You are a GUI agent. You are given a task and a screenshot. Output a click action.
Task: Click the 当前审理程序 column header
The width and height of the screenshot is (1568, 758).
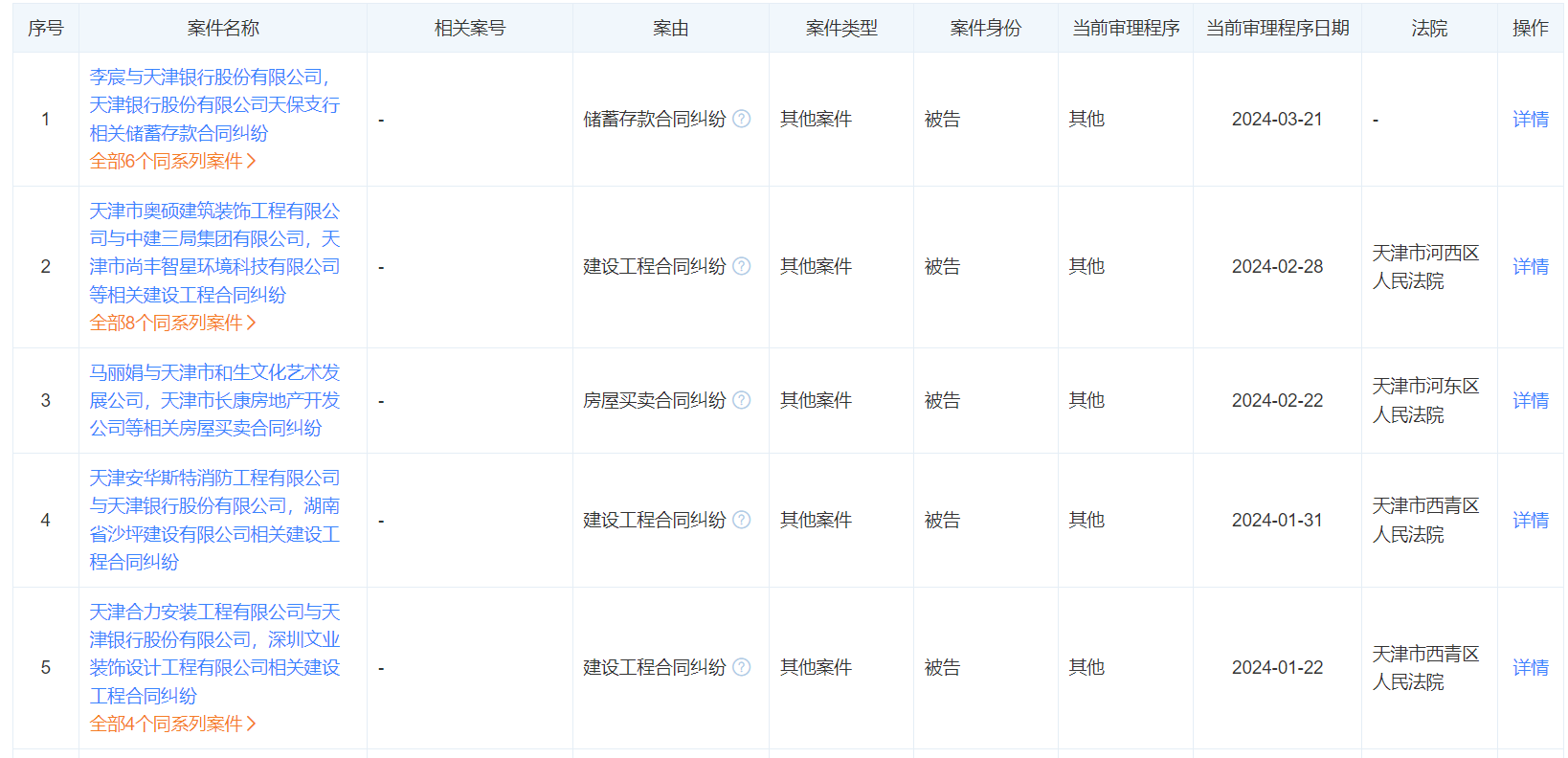pos(1126,29)
